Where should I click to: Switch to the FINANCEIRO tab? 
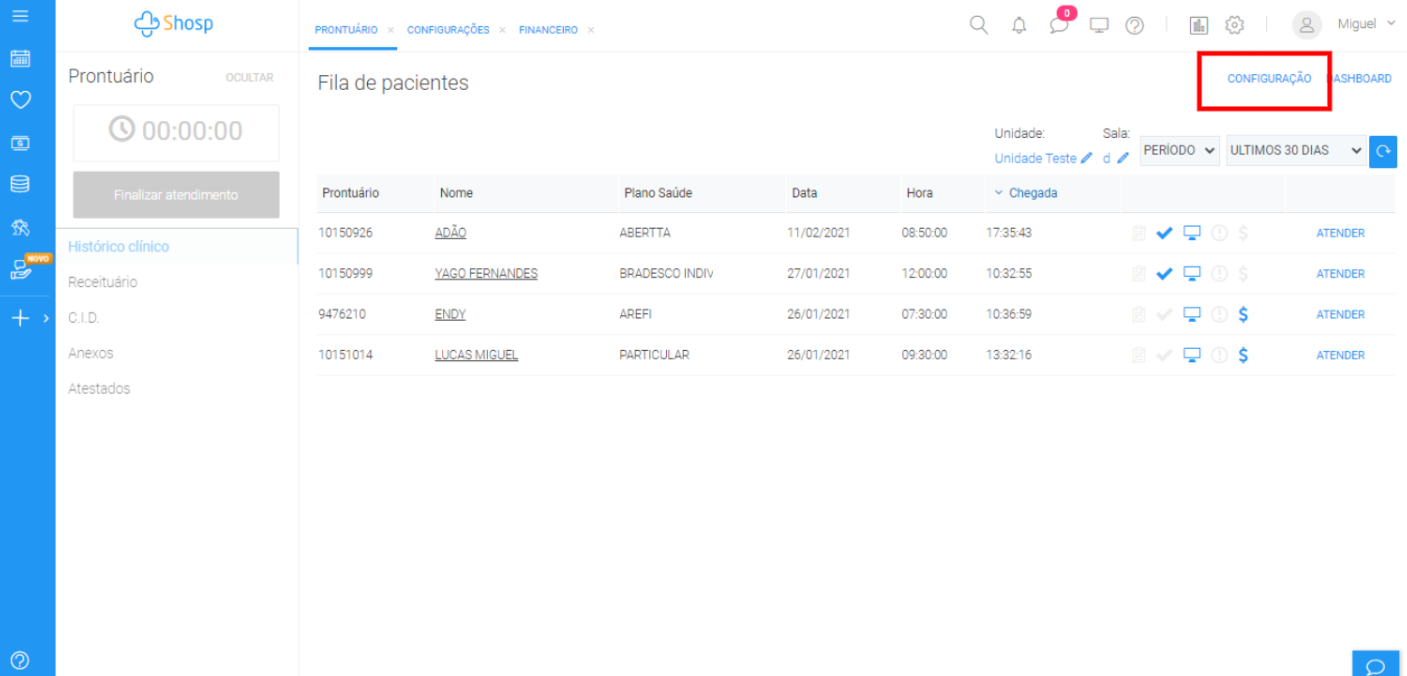pos(548,30)
